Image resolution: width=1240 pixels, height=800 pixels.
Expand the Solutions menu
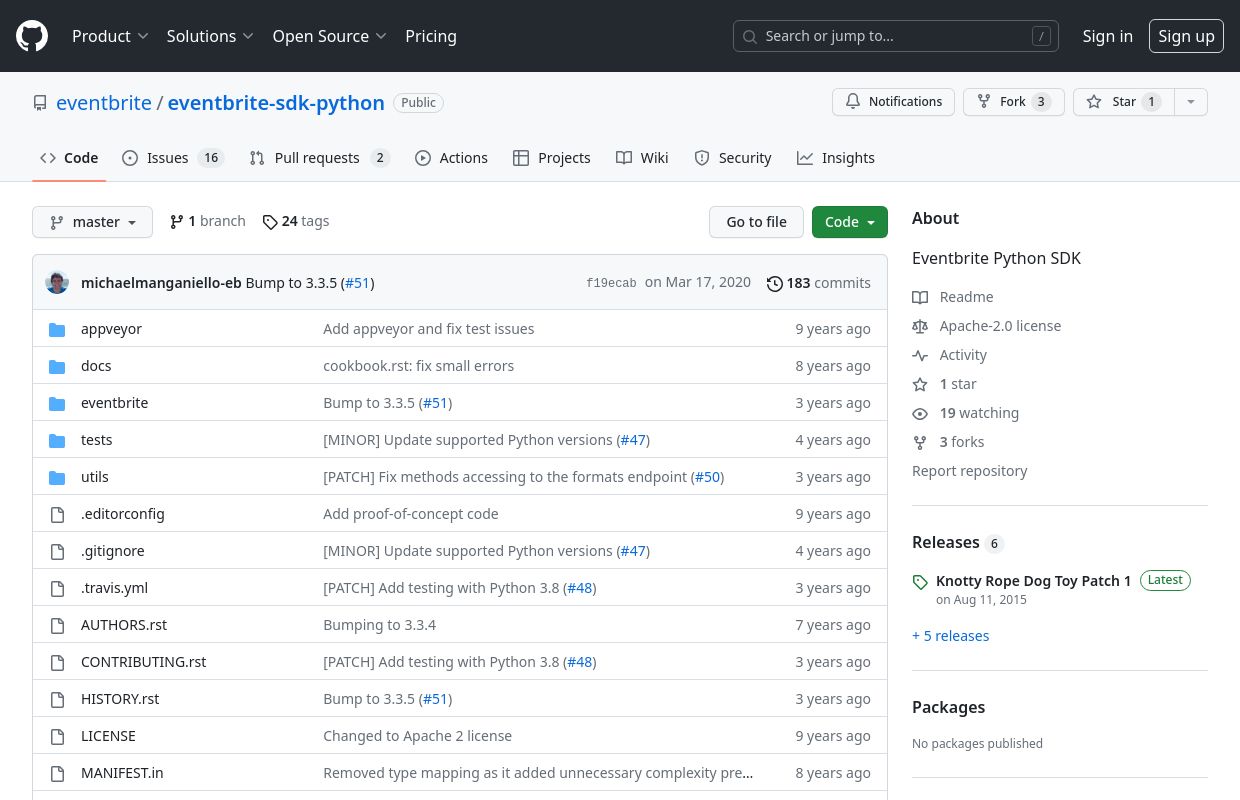point(211,36)
